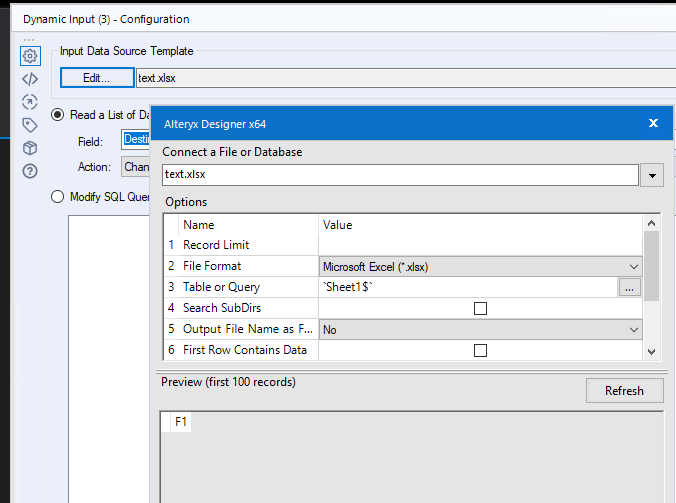Click the text.xlsx file path field
Screen dimensions: 676x503
(x=400, y=175)
